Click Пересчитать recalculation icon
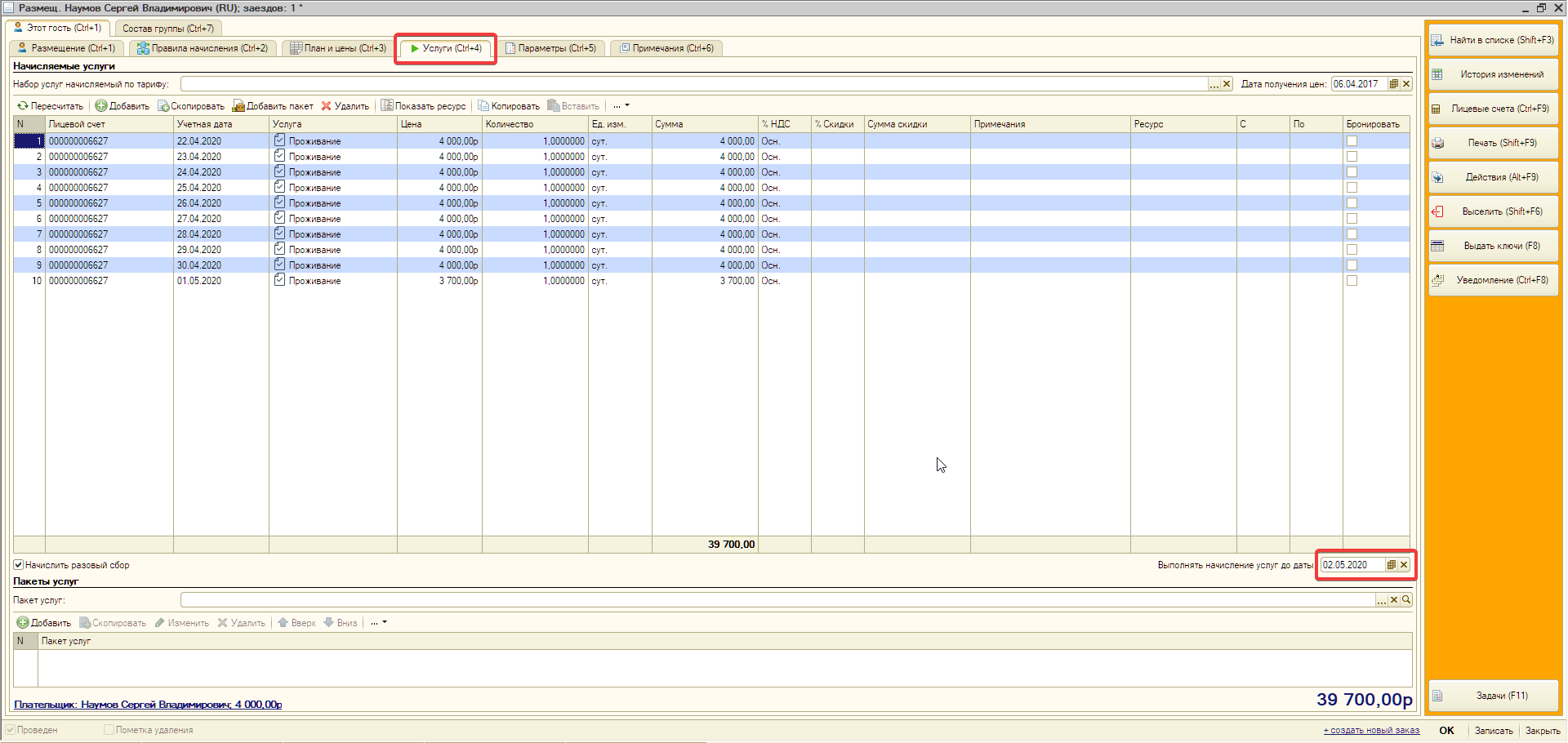 [23, 106]
